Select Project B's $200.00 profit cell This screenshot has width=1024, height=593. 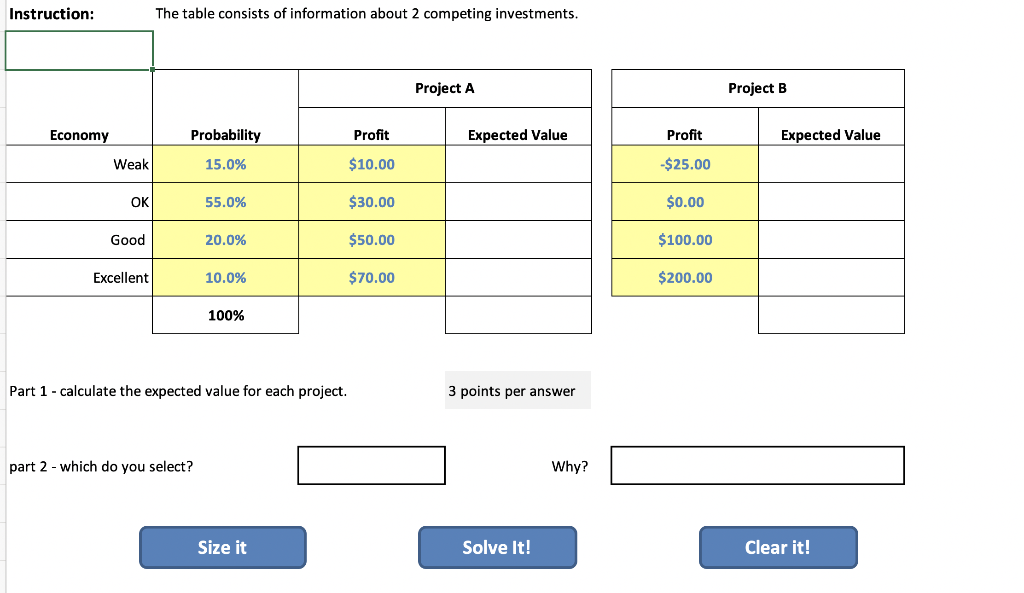(x=684, y=277)
